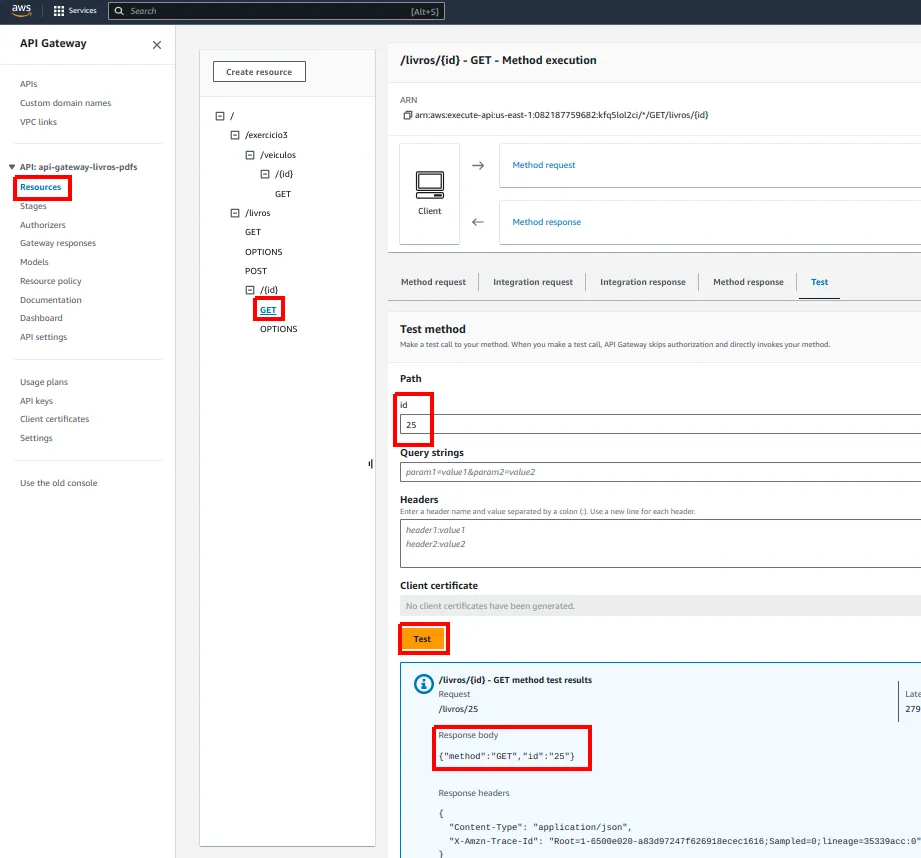Switch to the Integration request tab
Viewport: 921px width, 858px height.
click(533, 282)
